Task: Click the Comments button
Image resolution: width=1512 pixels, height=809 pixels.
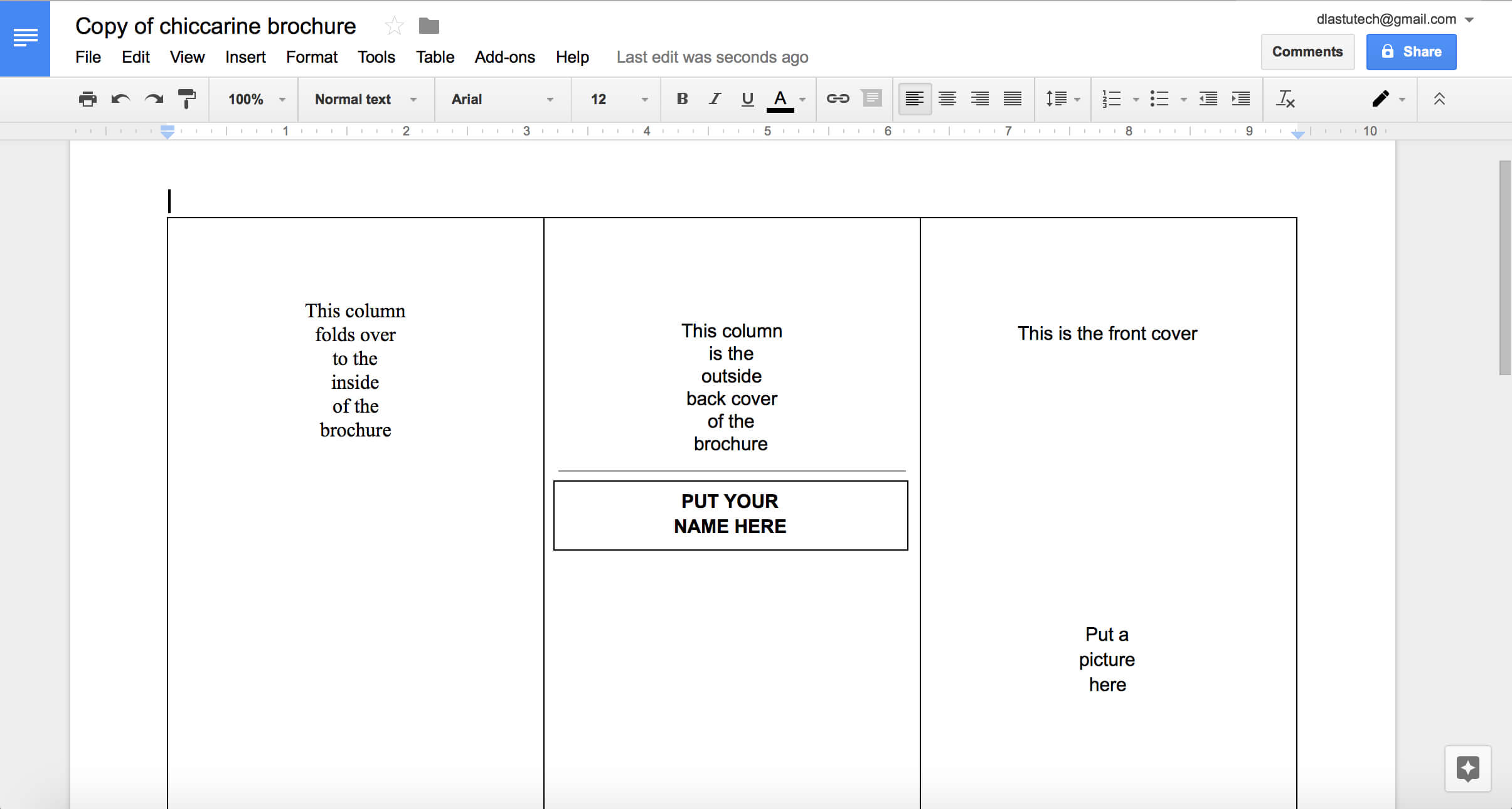Action: coord(1307,51)
